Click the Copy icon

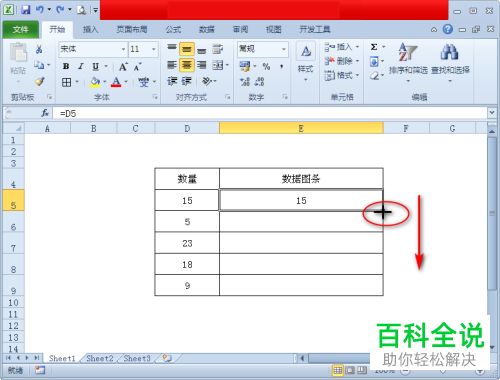point(39,65)
